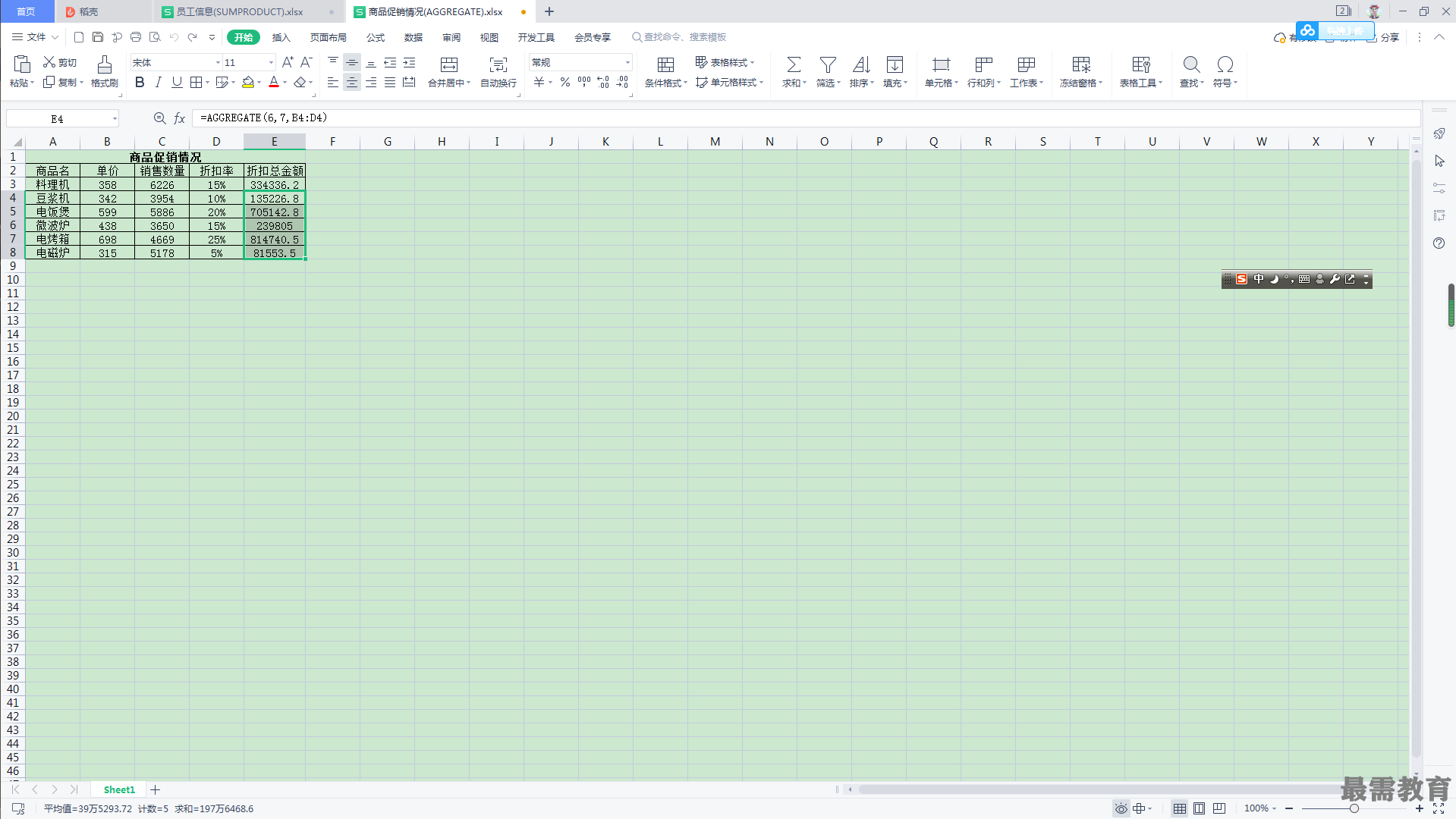
Task: Open the Data (数据) tab
Action: point(414,37)
